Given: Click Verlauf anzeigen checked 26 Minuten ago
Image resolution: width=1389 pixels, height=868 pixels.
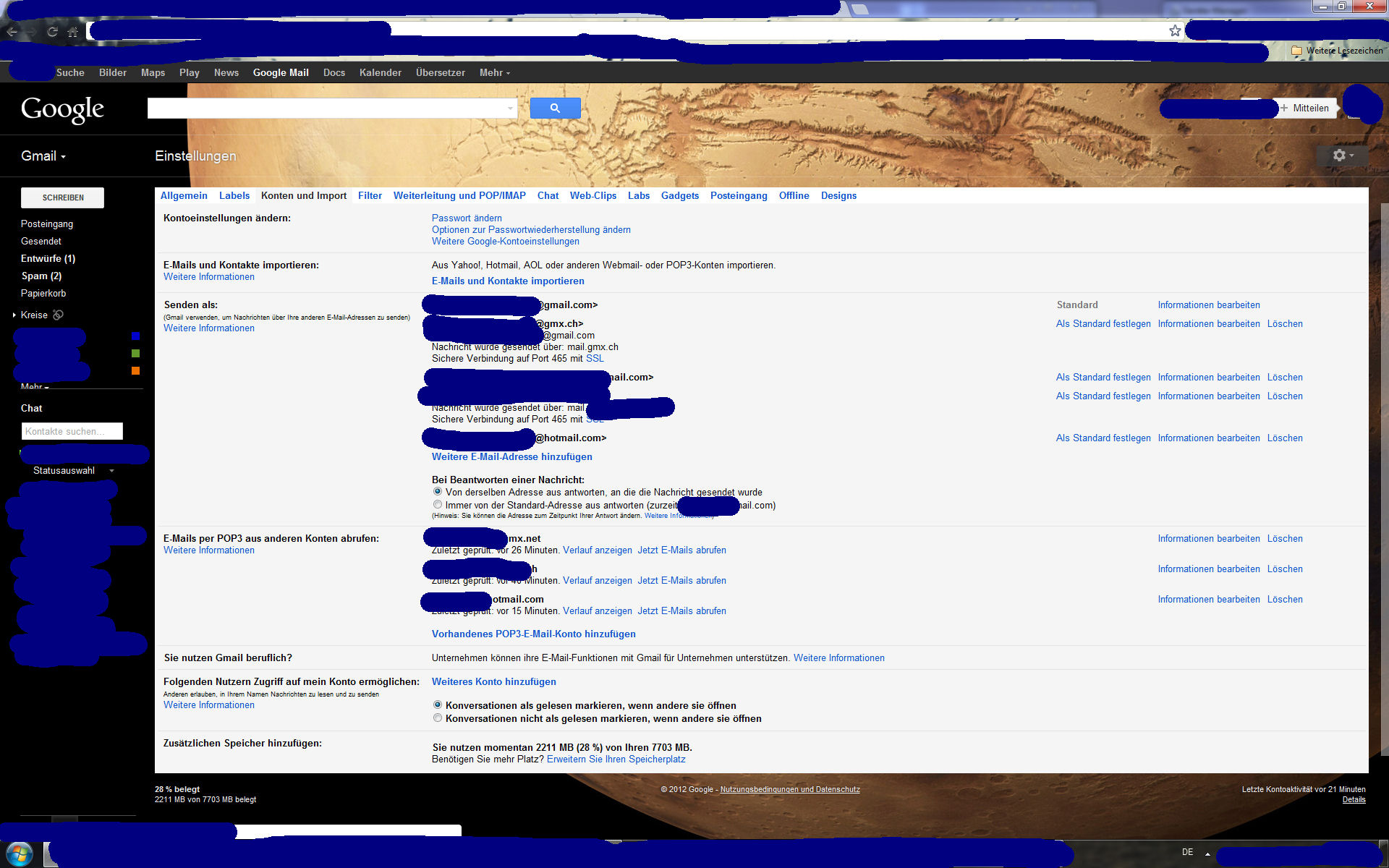Looking at the screenshot, I should 598,550.
